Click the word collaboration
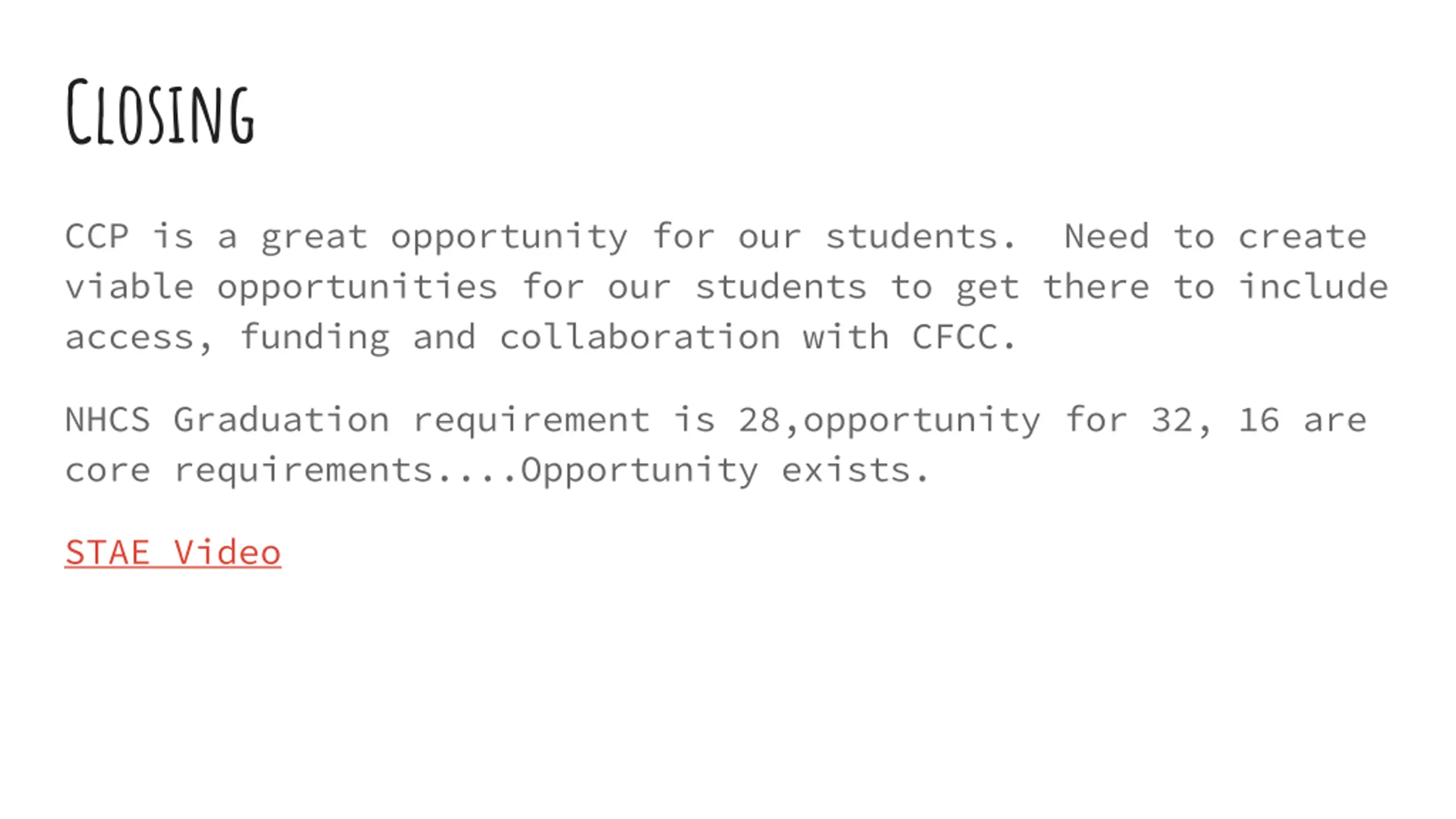Viewport: 1456px width, 819px height. [640, 337]
